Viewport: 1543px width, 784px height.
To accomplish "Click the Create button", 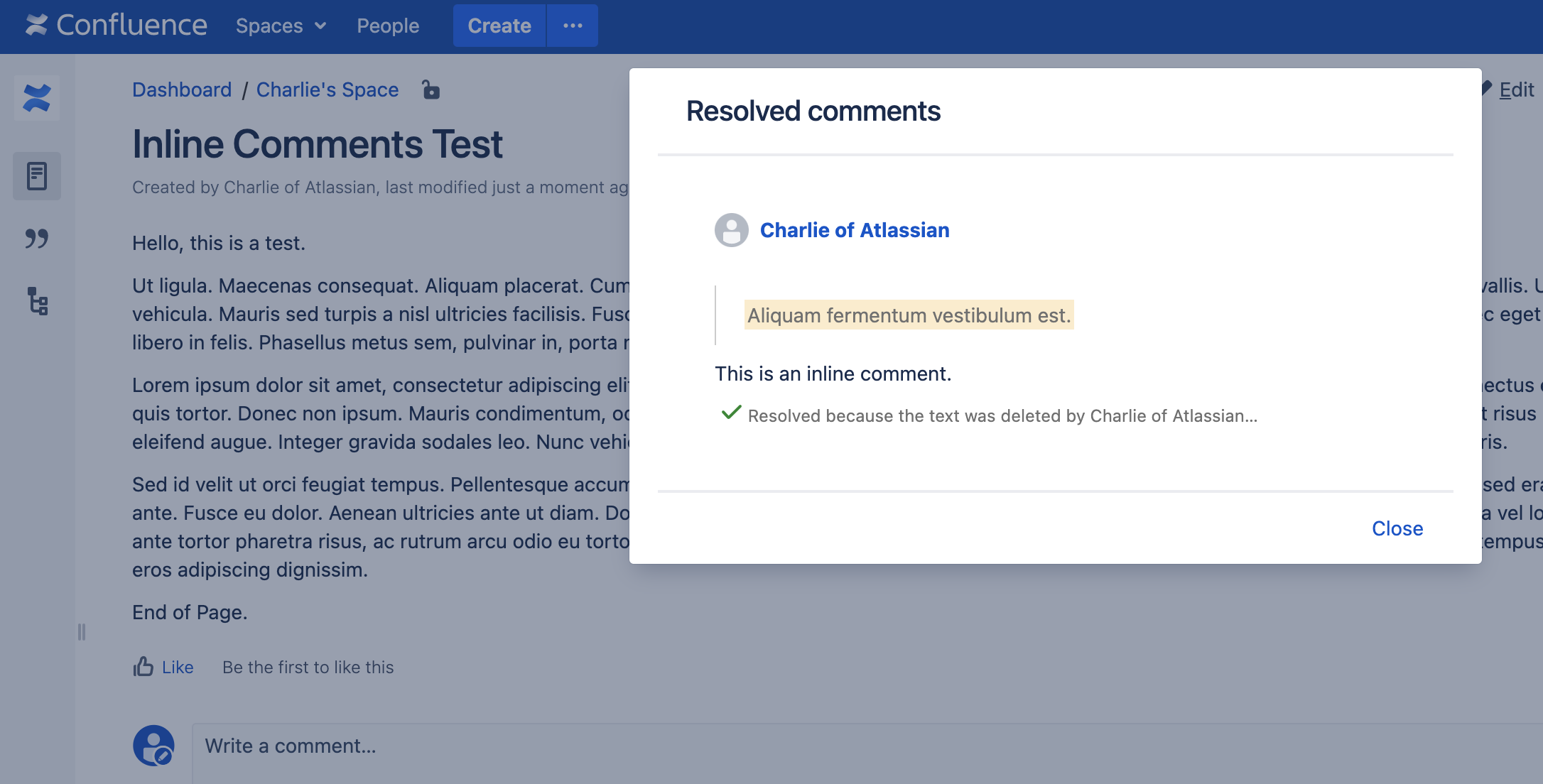I will [x=499, y=26].
